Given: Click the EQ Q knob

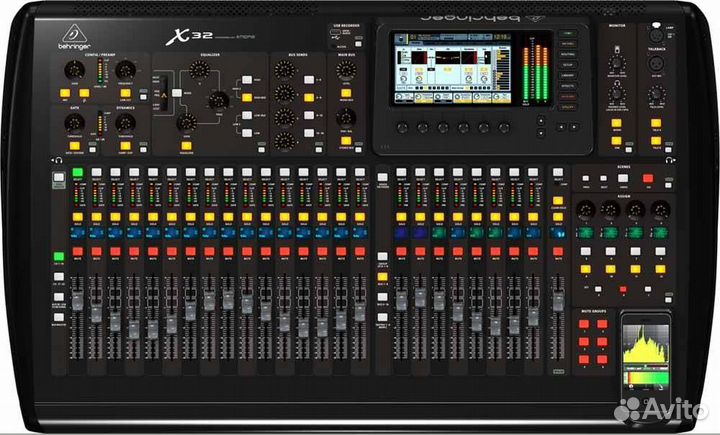Looking at the screenshot, I should 199,70.
